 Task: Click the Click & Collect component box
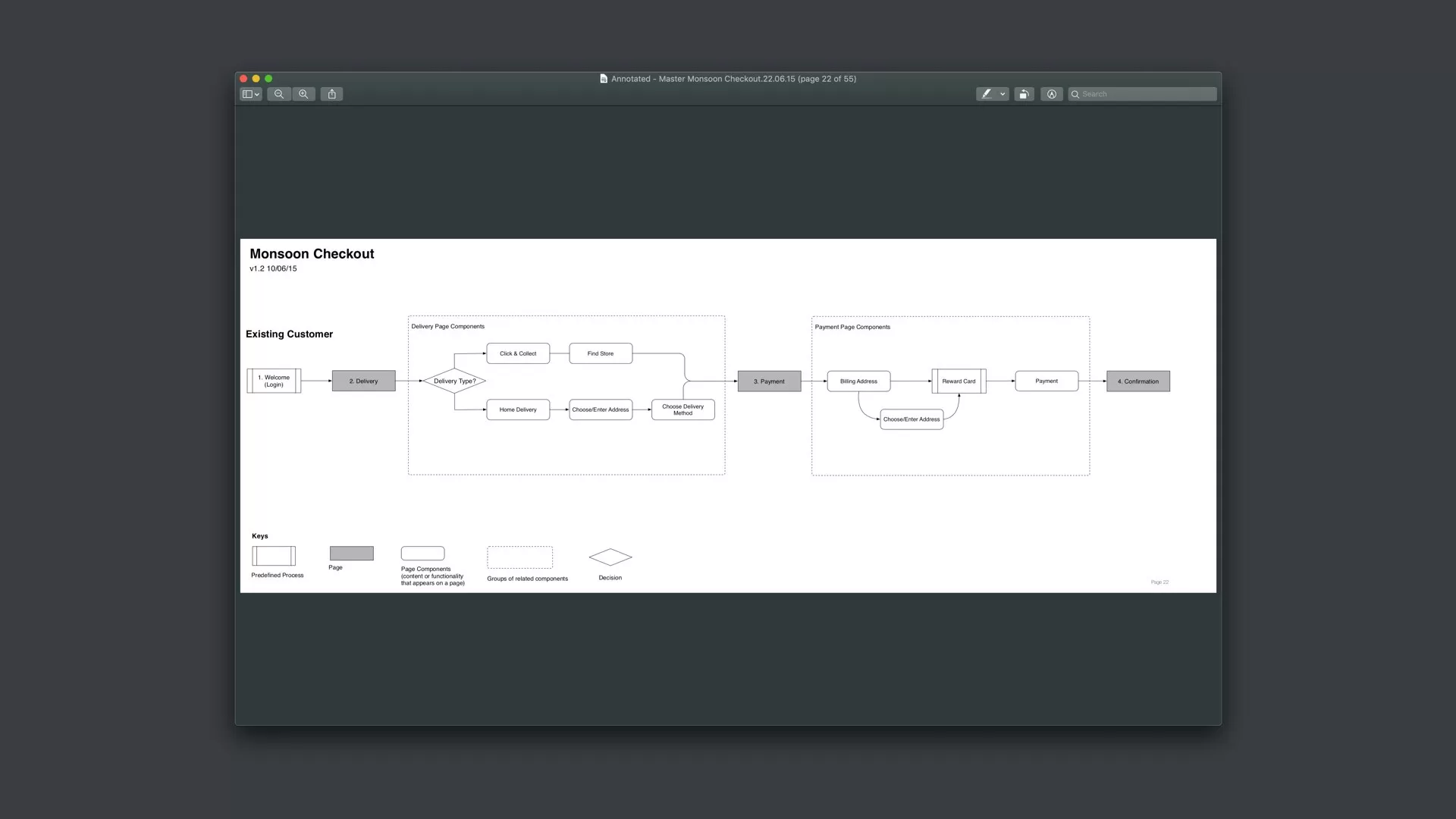[518, 353]
